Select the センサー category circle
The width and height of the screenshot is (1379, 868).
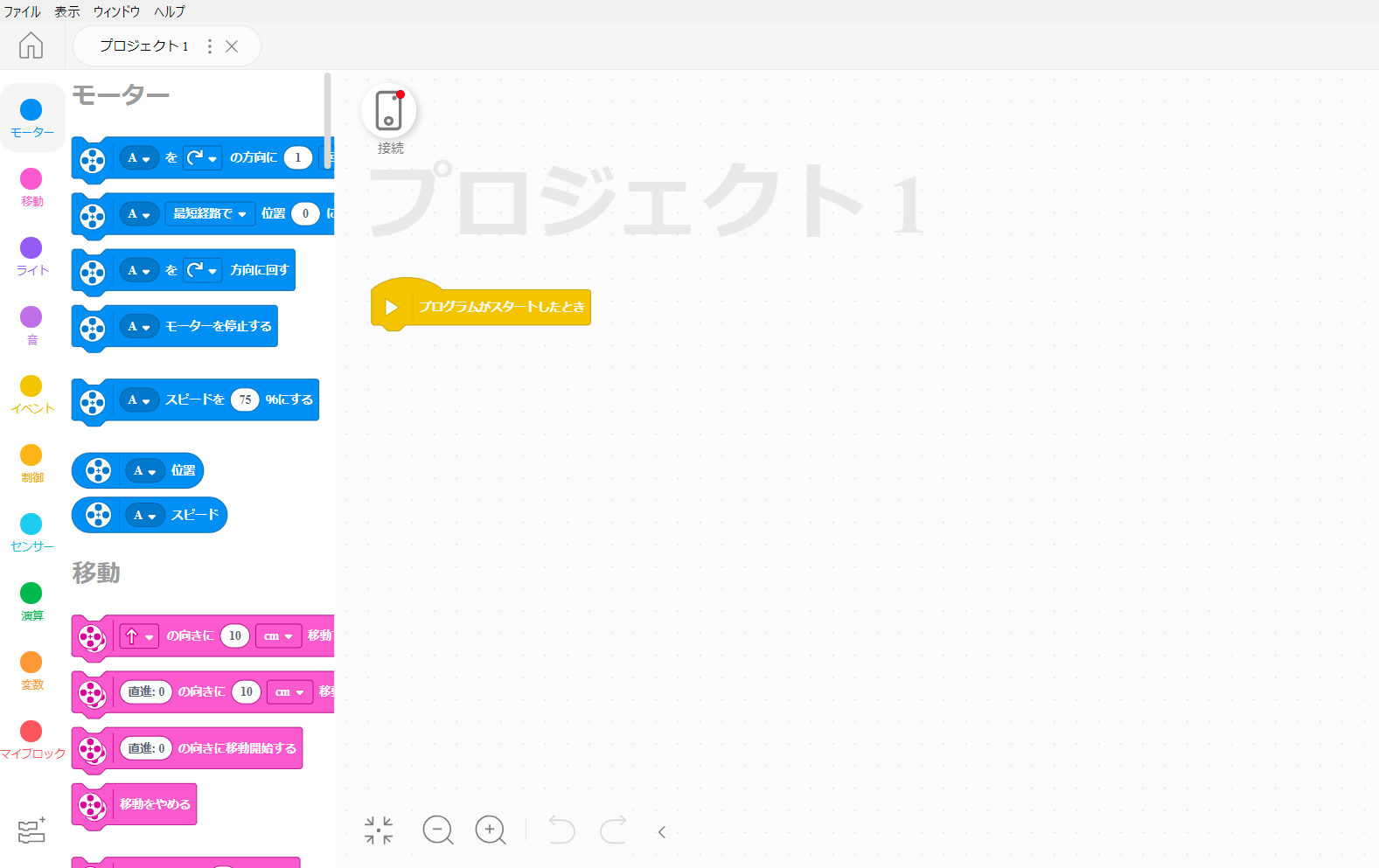[31, 524]
